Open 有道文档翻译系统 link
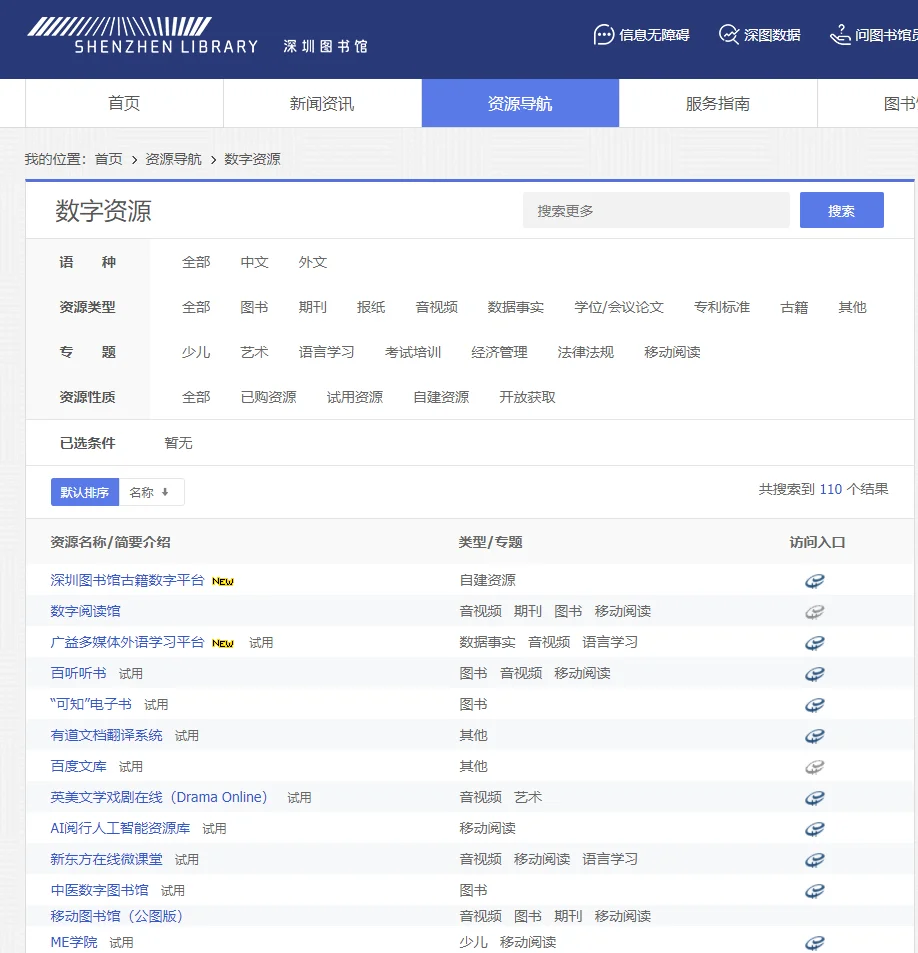The image size is (918, 953). pos(106,735)
